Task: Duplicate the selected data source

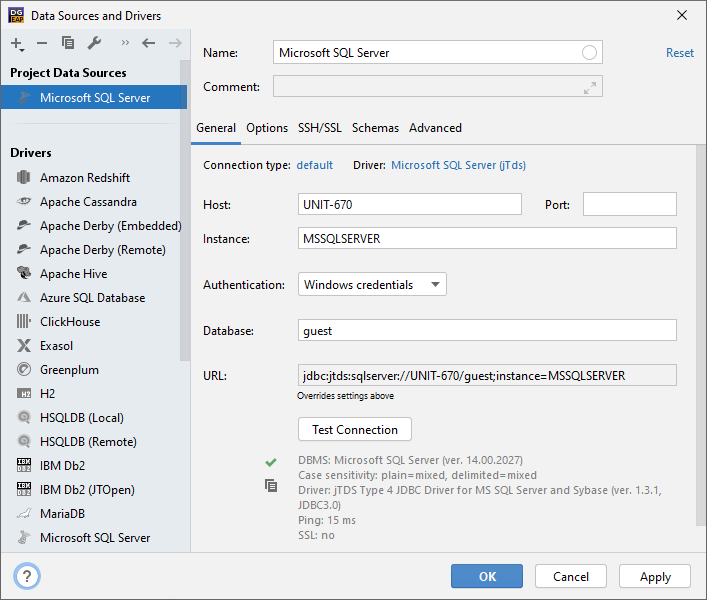Action: pyautogui.click(x=68, y=43)
